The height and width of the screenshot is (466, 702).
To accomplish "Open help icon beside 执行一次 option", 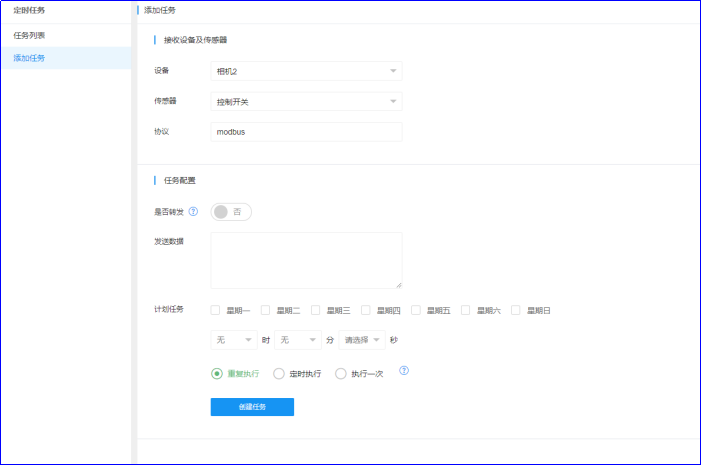I will [404, 371].
